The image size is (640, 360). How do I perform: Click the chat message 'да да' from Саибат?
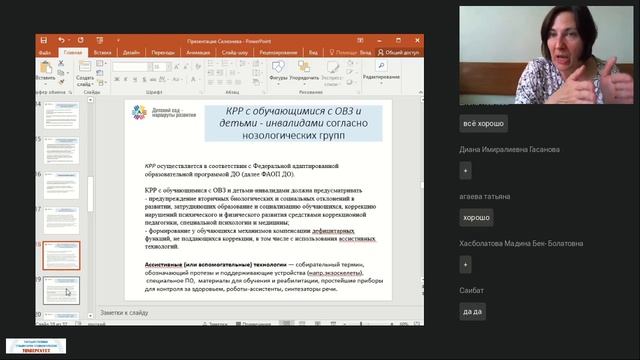click(x=473, y=311)
